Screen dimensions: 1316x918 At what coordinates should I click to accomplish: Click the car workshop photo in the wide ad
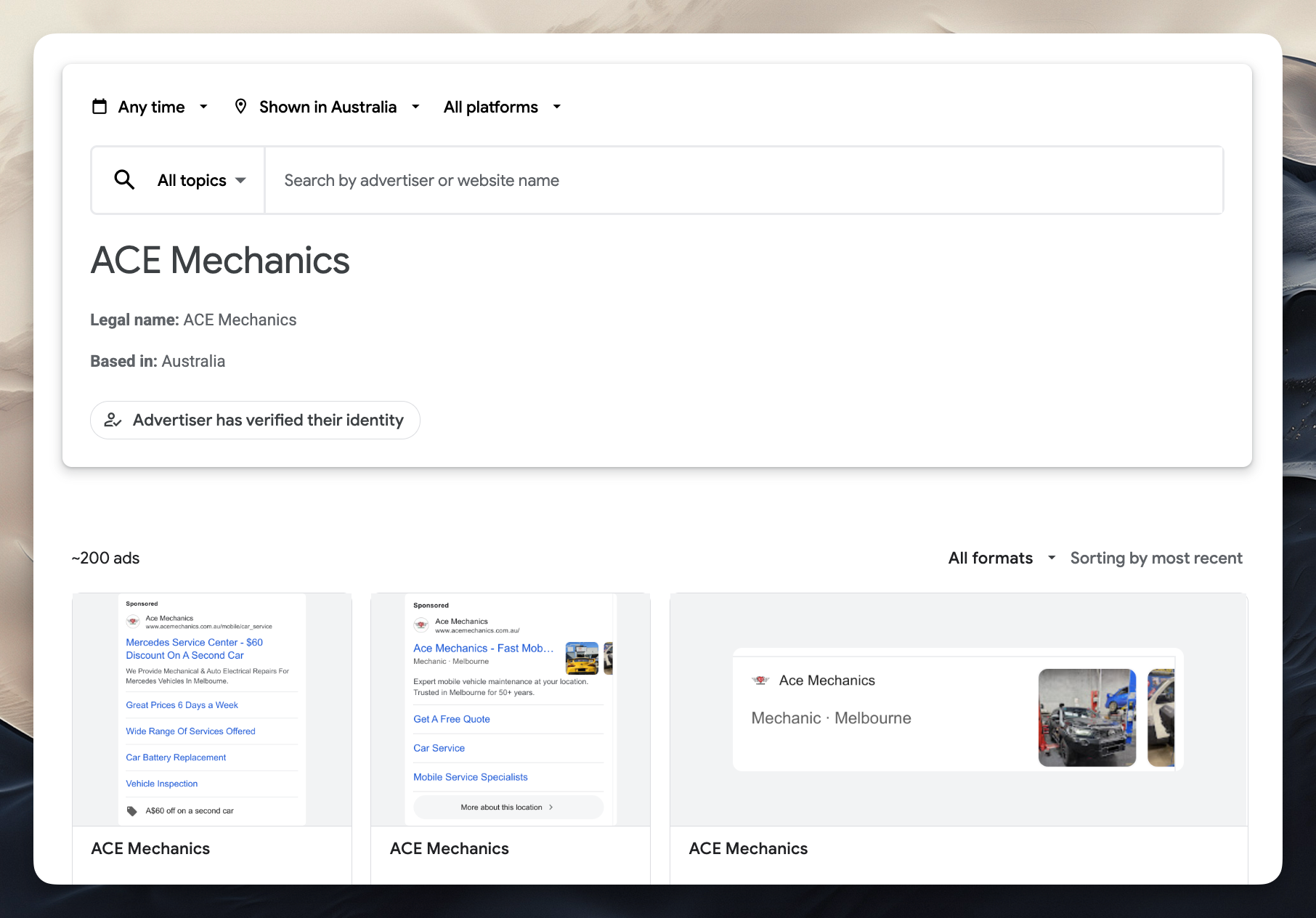coord(1086,718)
